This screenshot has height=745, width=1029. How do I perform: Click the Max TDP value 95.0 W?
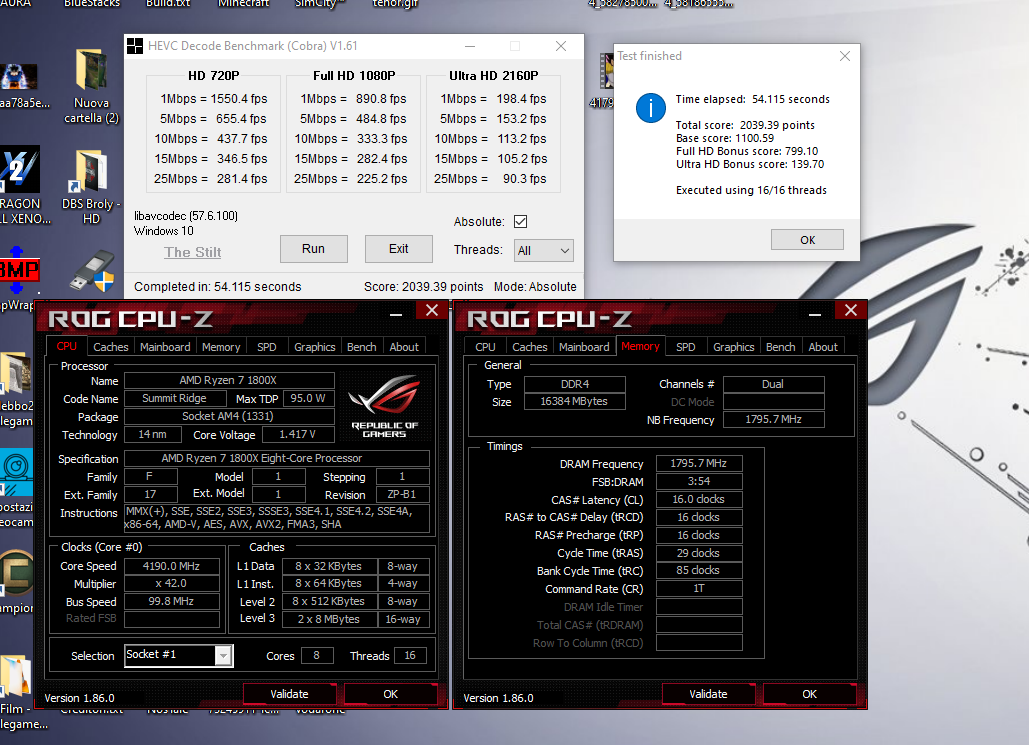[x=308, y=398]
